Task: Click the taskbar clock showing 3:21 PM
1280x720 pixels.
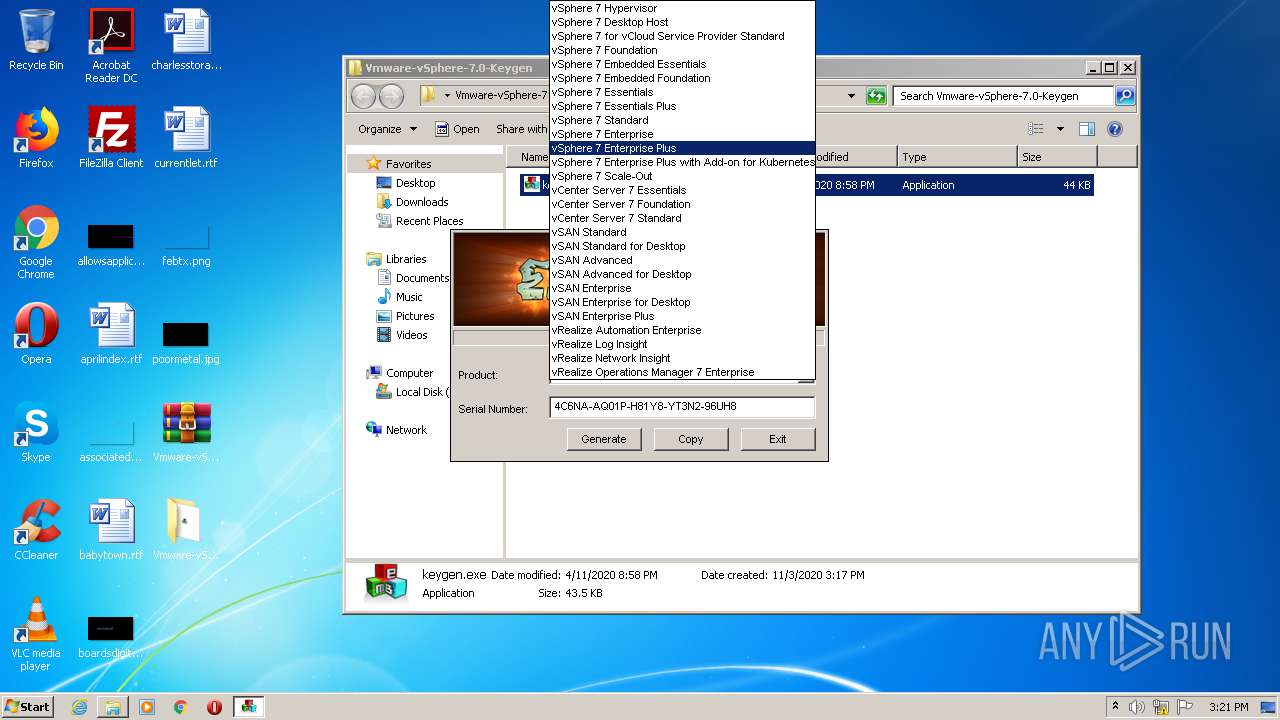Action: (1228, 707)
